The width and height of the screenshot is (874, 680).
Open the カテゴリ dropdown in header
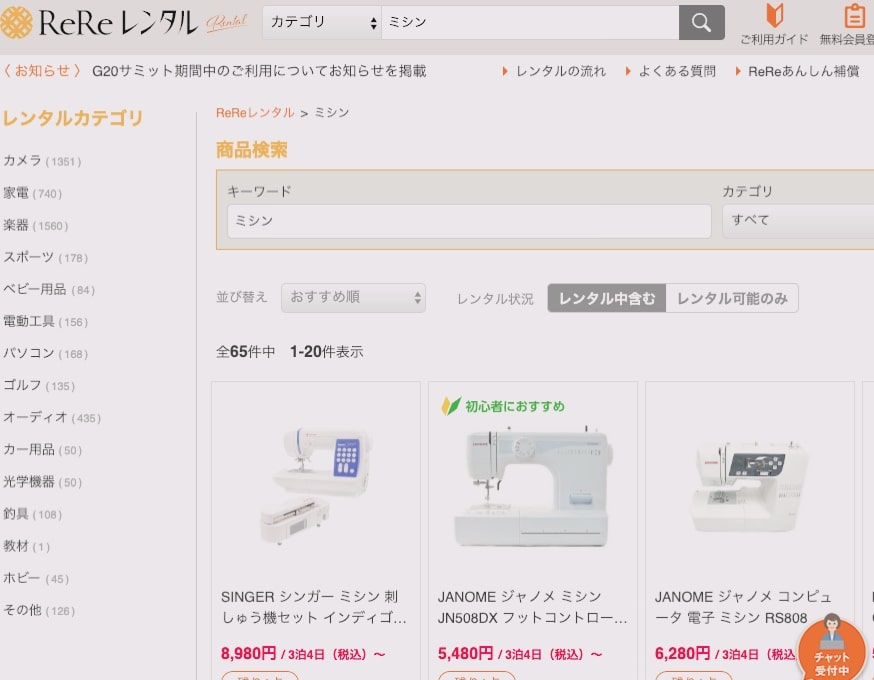pyautogui.click(x=322, y=22)
